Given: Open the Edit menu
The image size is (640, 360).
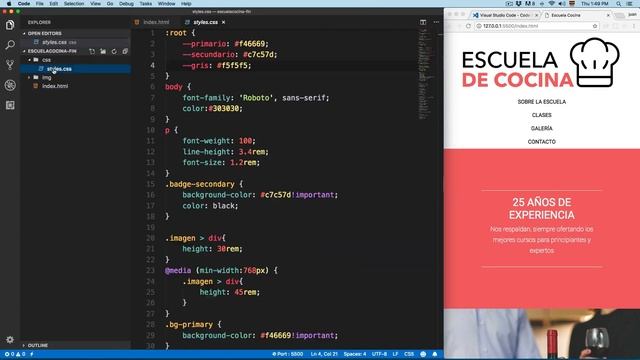Looking at the screenshot, I should tap(53, 4).
